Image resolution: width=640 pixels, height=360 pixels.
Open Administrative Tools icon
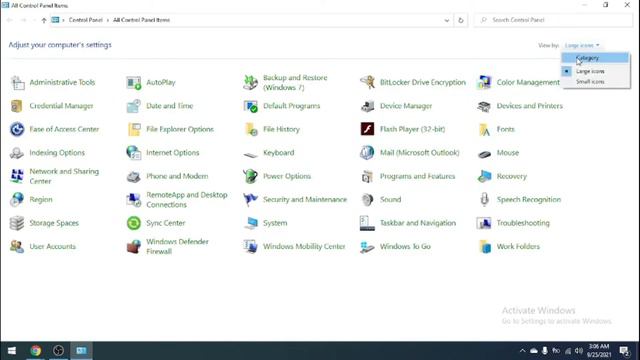pyautogui.click(x=17, y=82)
